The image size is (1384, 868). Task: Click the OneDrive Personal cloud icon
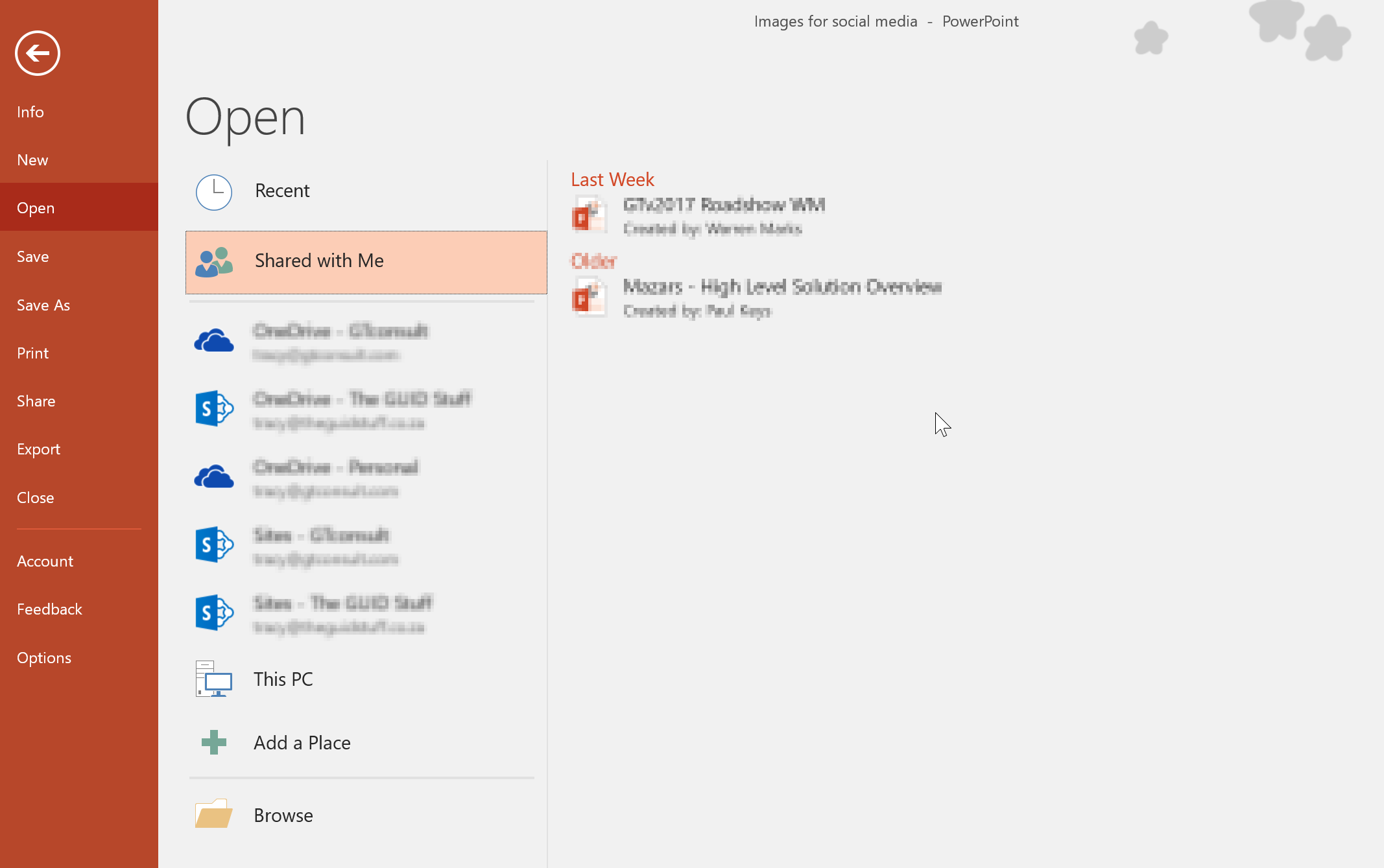[x=214, y=477]
